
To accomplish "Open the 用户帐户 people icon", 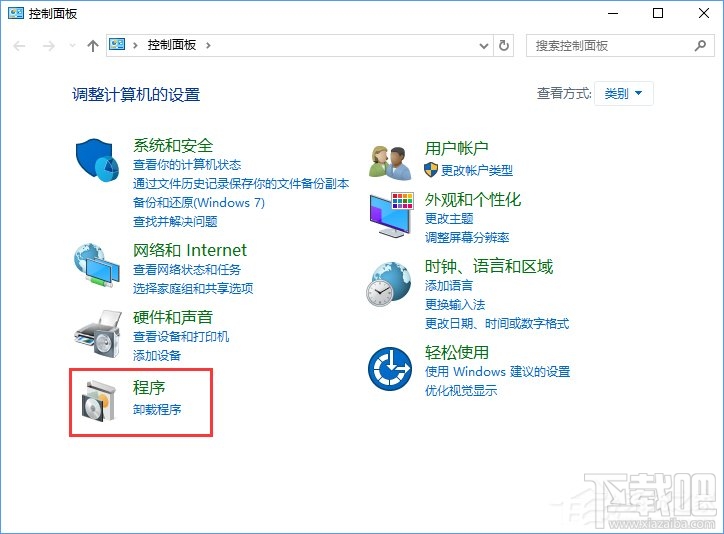I will pyautogui.click(x=390, y=162).
